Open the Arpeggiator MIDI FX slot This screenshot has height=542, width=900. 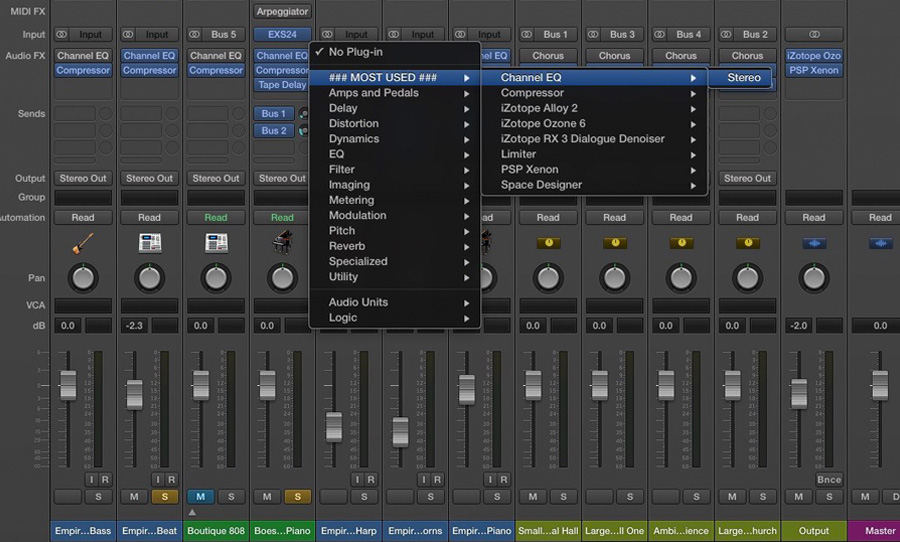click(282, 11)
